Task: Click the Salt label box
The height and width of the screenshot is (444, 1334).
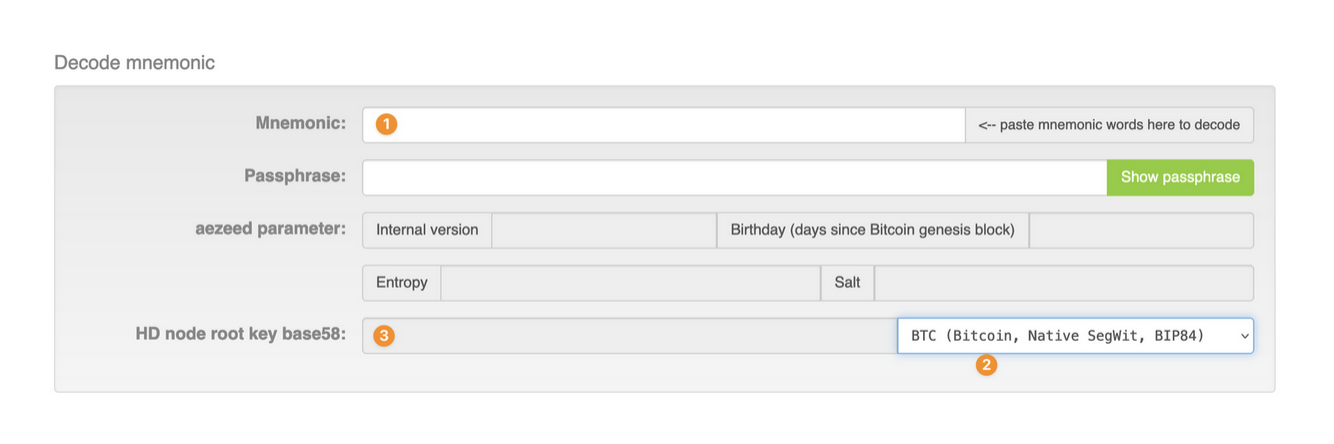Action: point(847,283)
